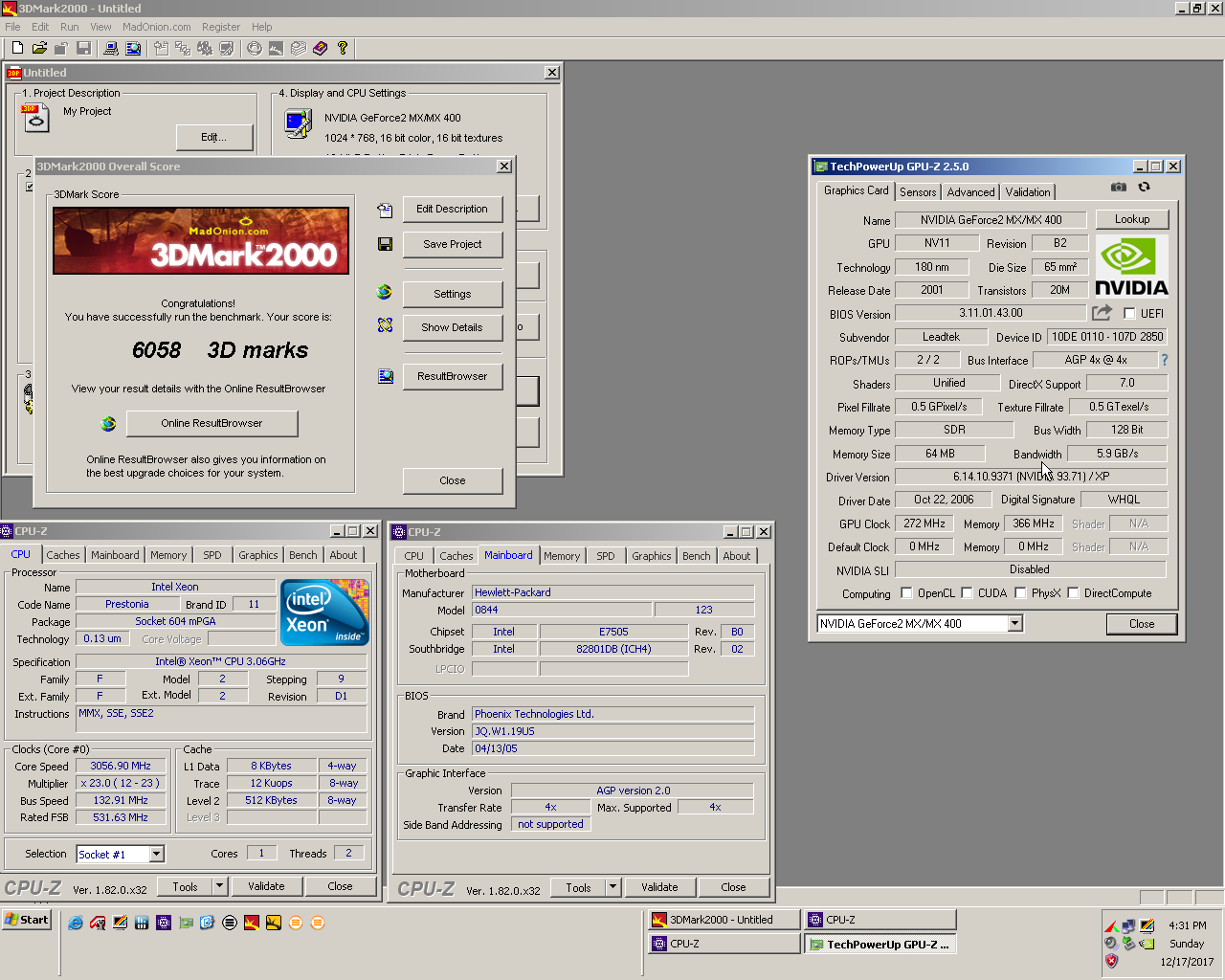Click Validate in the left CPU-Z window
The width and height of the screenshot is (1225, 980).
pos(266,886)
